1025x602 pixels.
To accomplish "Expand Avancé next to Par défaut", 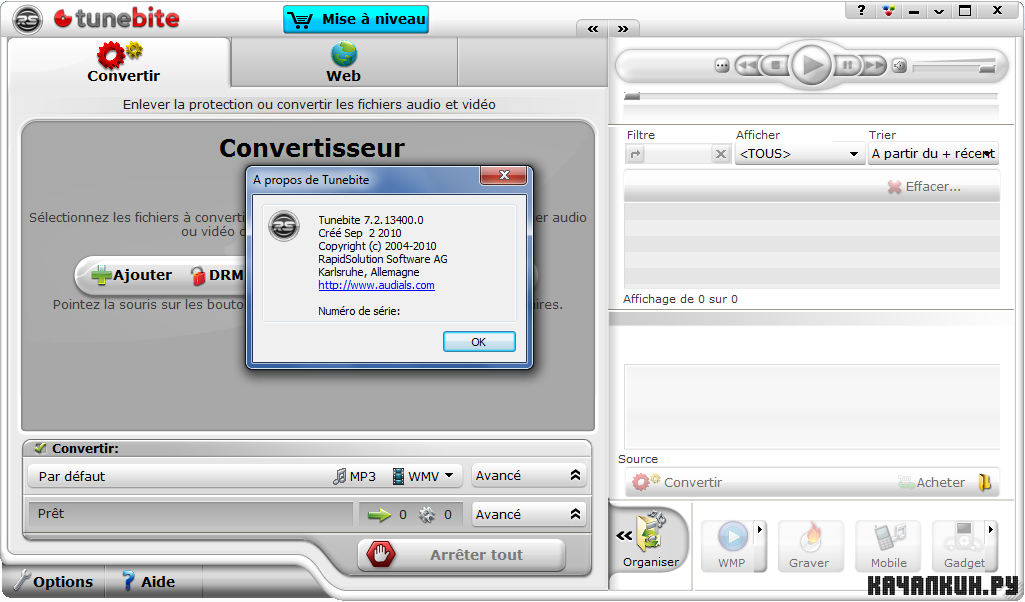I will pos(528,476).
